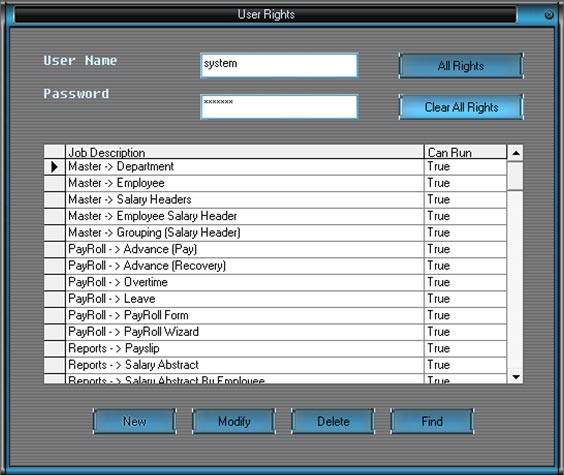Click the Delete button
This screenshot has height=475, width=564.
tap(333, 421)
